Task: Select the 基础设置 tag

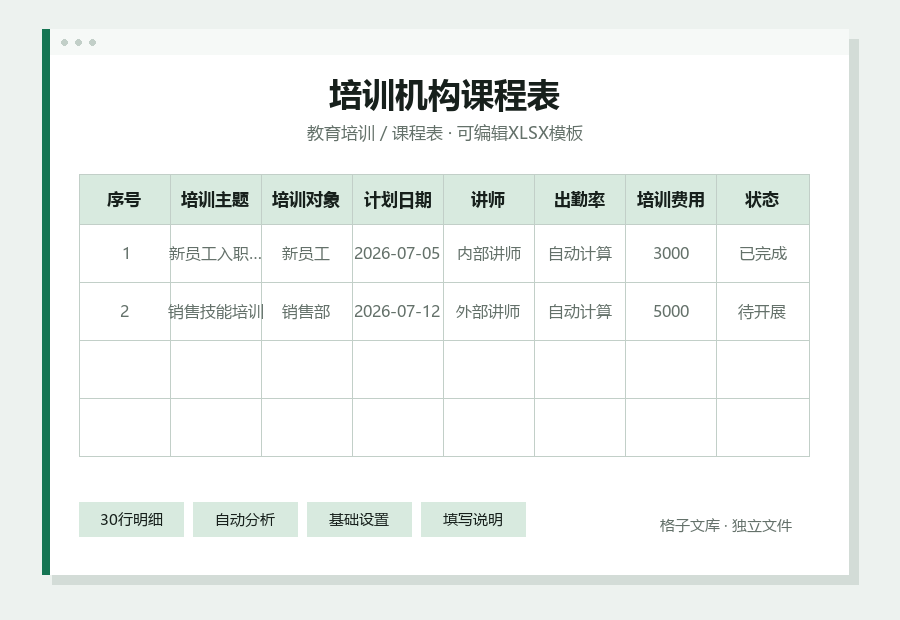Action: (359, 520)
